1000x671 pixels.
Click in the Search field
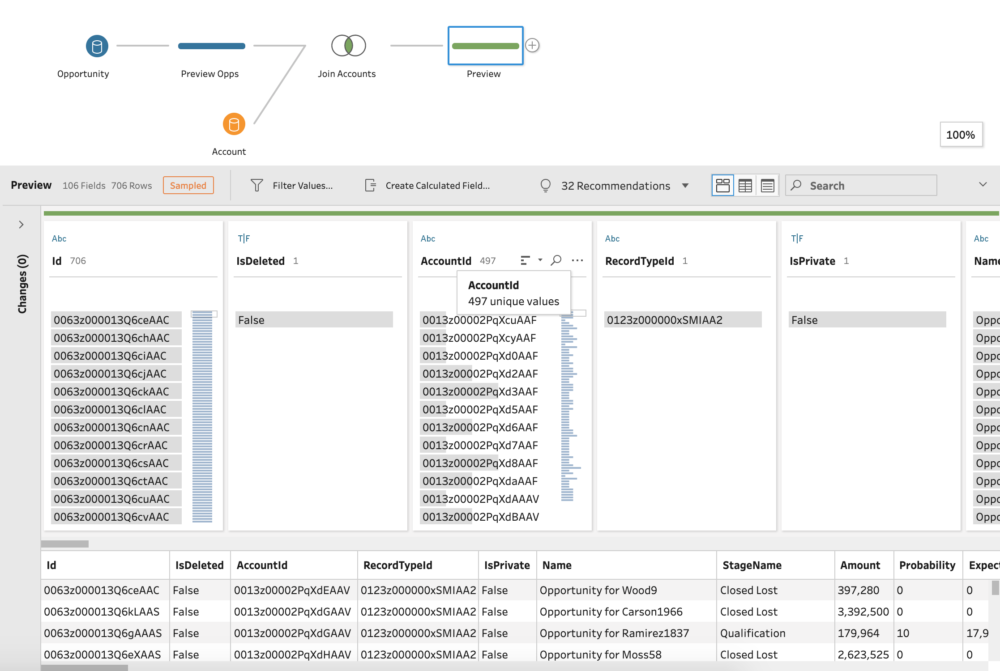point(861,186)
